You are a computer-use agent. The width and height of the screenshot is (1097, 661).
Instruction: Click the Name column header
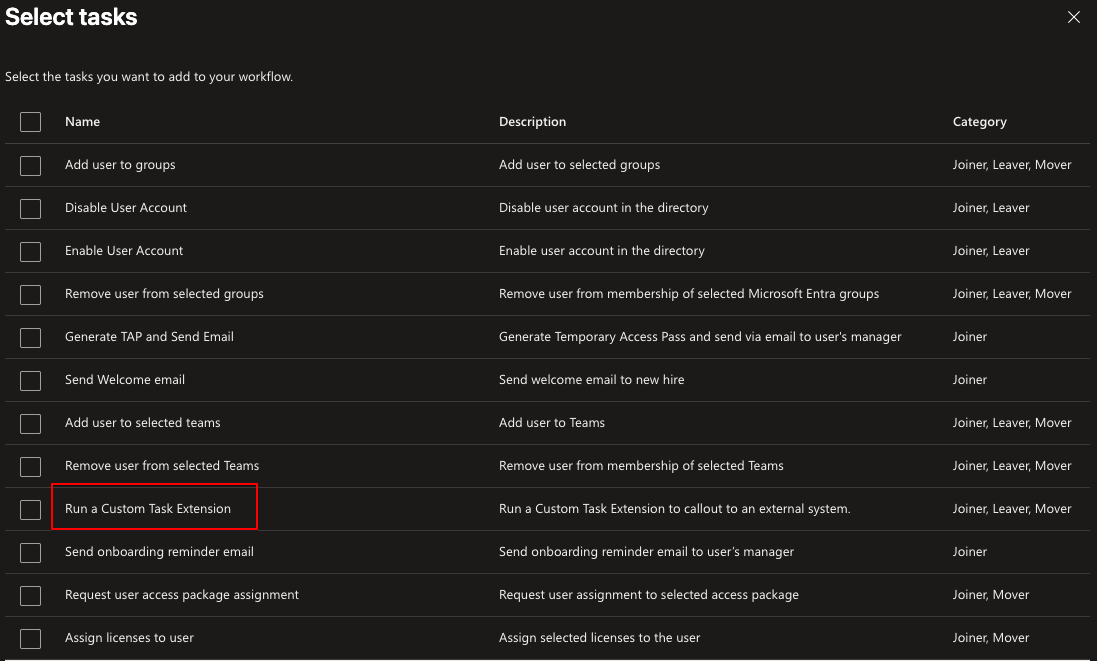83,122
